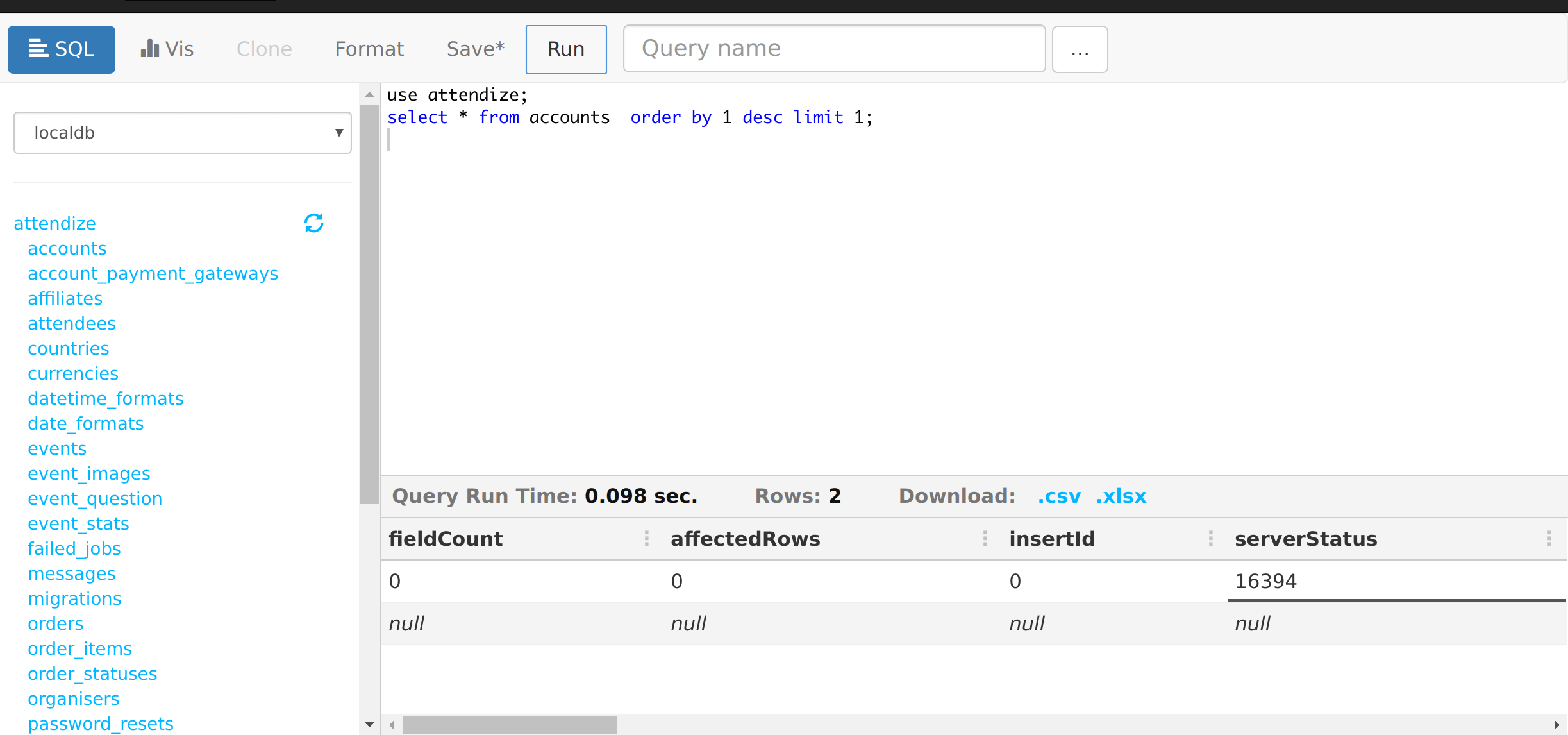
Task: Open the more options ellipsis menu
Action: [1080, 49]
